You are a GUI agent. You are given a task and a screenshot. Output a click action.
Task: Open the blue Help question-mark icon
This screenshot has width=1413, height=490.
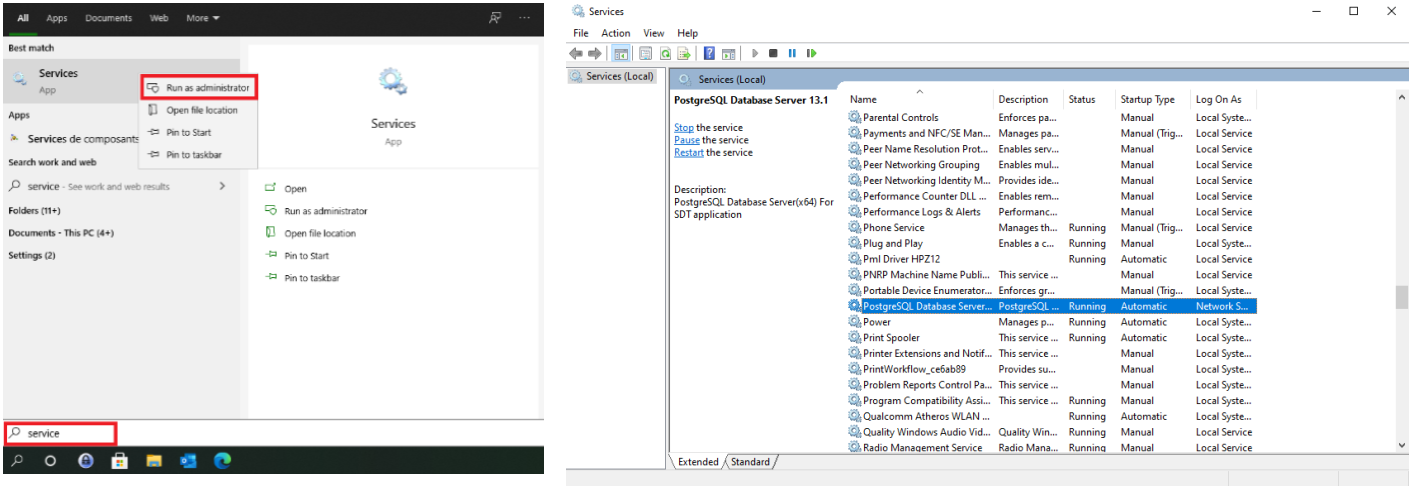(709, 53)
